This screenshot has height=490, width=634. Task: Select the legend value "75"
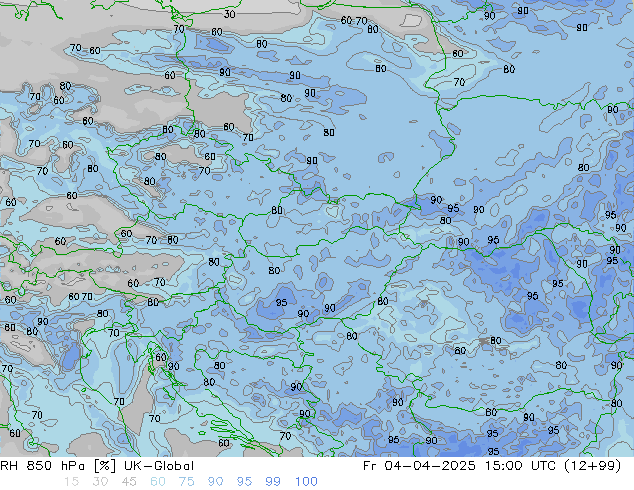(x=186, y=482)
